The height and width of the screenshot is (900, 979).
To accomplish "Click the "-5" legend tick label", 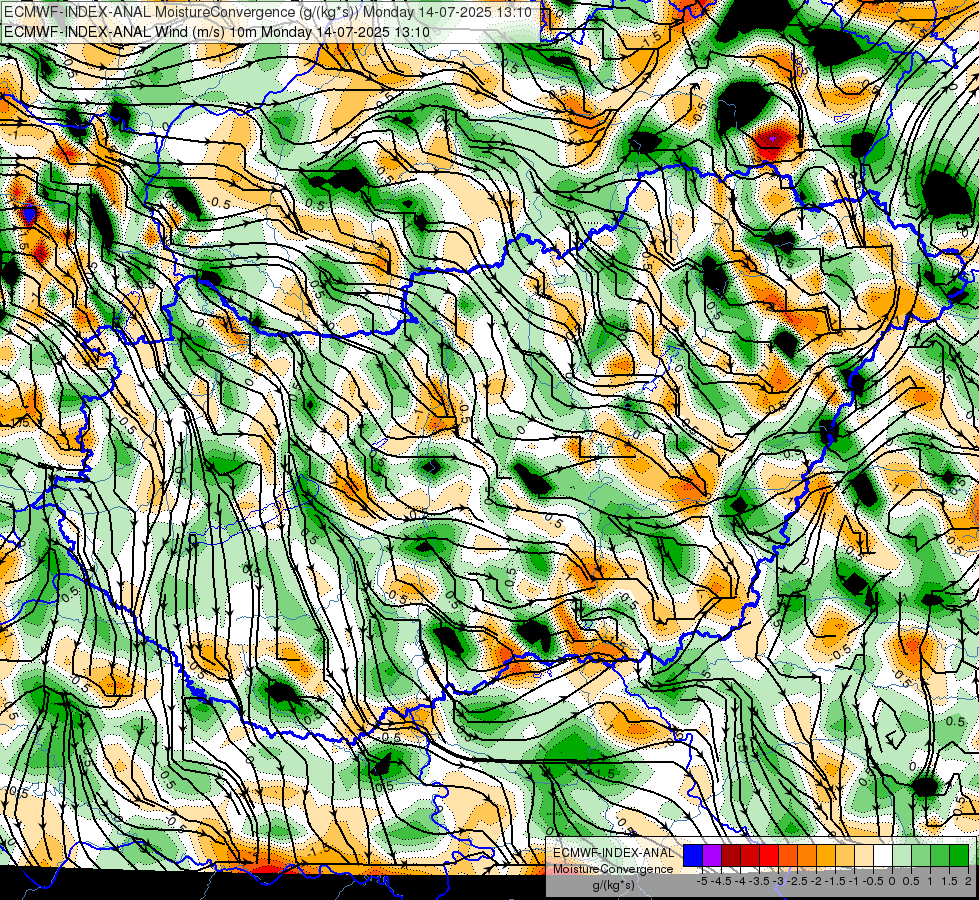I will (x=702, y=881).
